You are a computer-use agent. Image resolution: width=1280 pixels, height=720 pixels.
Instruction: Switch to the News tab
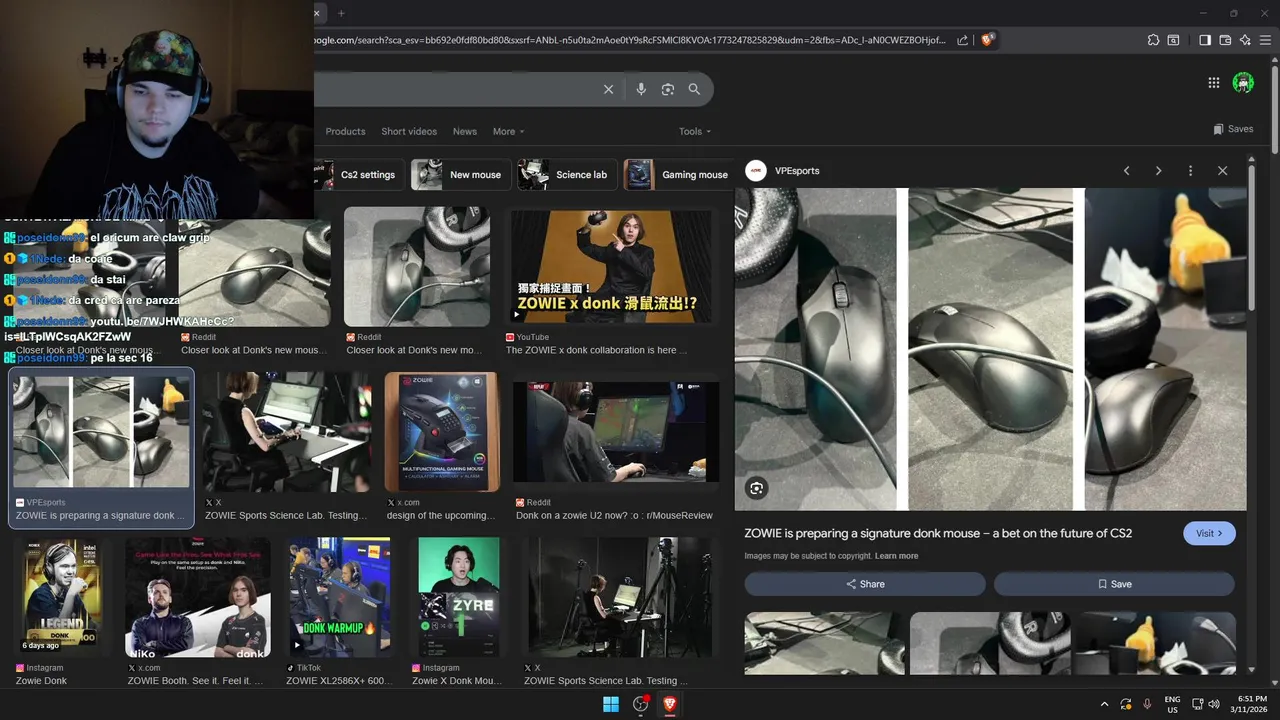coord(465,131)
